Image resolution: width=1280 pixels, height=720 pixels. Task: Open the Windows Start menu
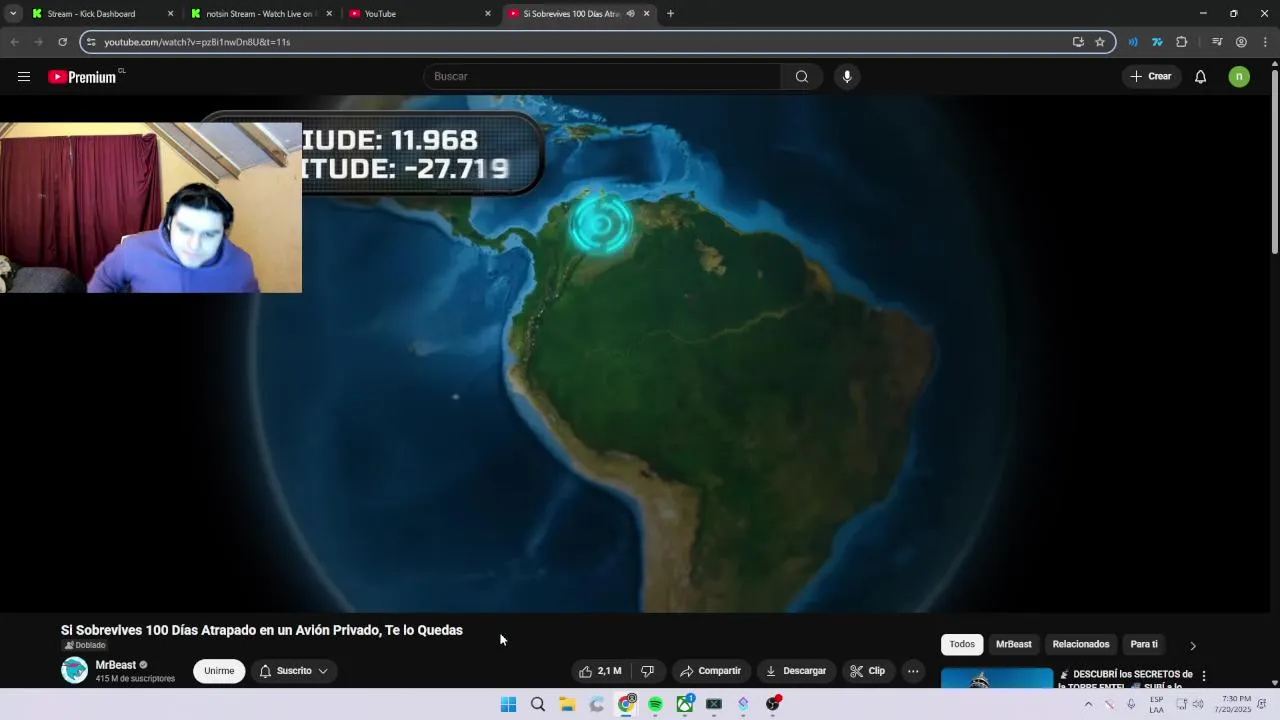click(508, 704)
